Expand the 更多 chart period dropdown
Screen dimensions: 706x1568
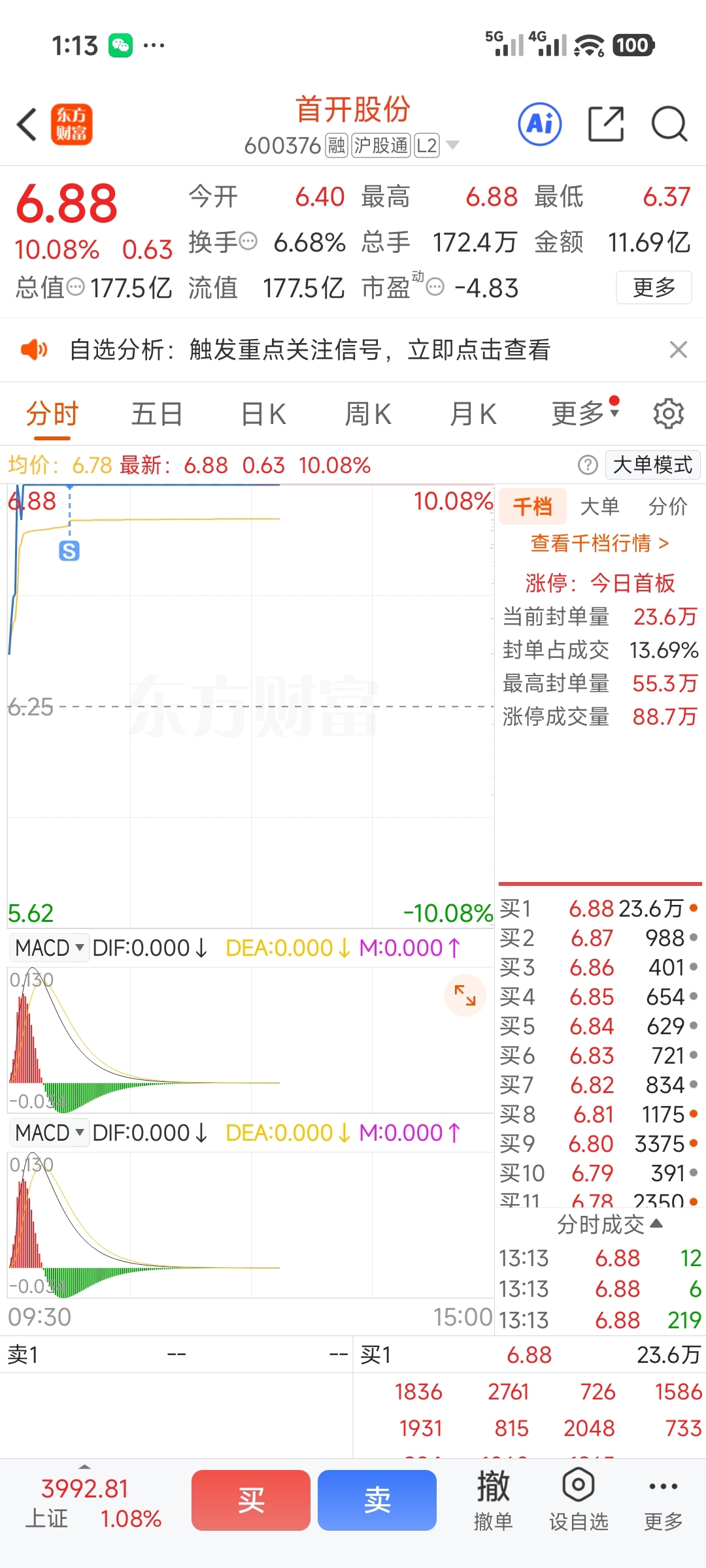585,414
